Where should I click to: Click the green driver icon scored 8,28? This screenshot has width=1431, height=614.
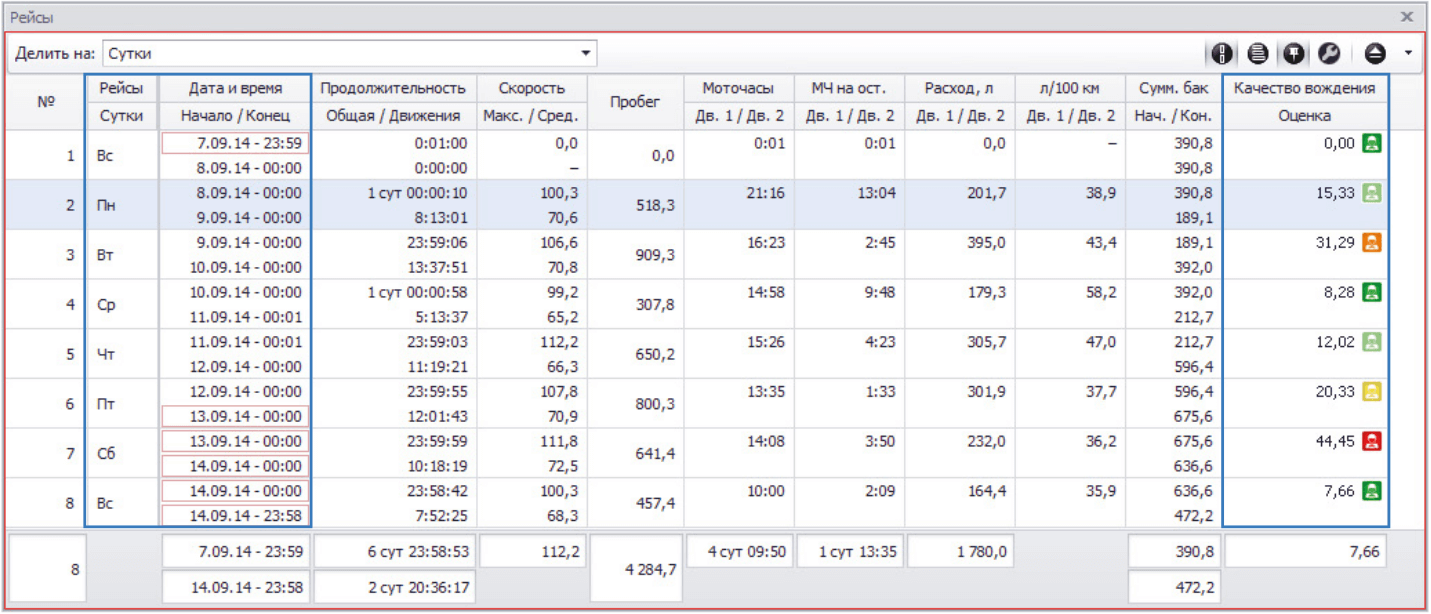pyautogui.click(x=1372, y=292)
